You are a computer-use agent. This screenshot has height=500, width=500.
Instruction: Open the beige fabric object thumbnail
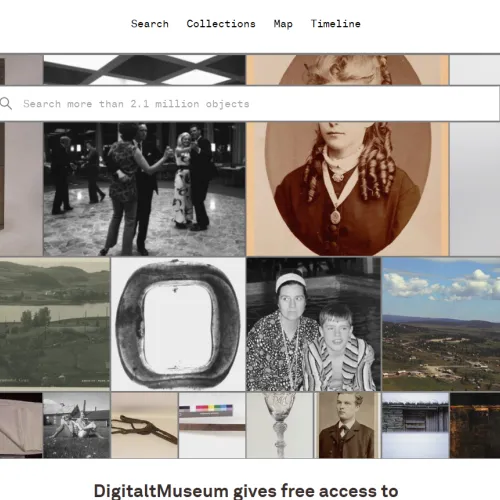21,425
